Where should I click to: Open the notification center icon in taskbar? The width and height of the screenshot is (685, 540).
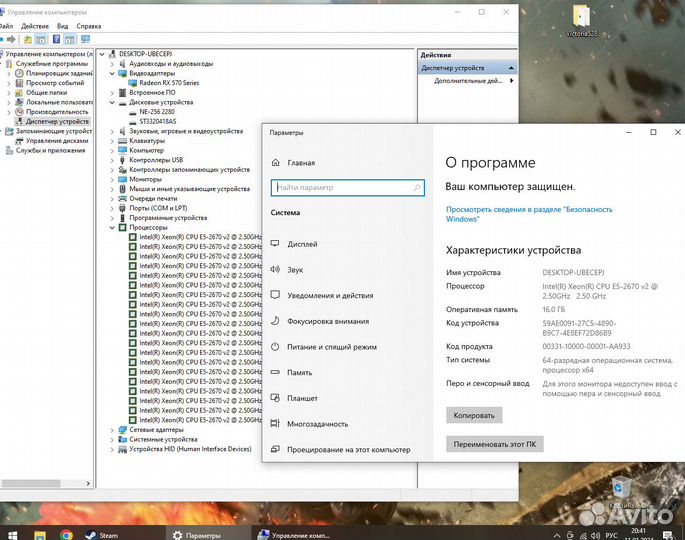(668, 535)
